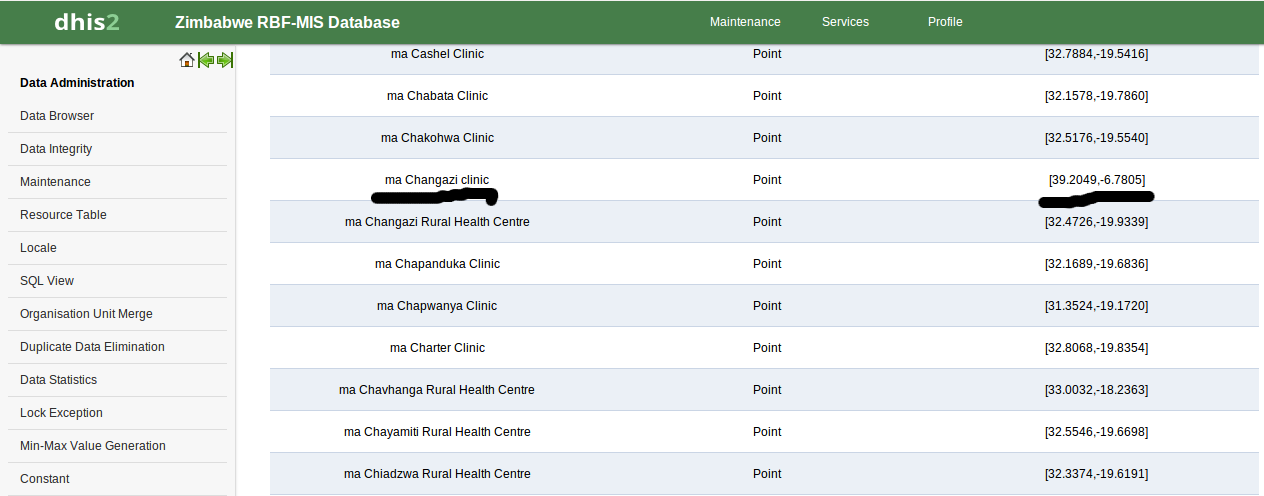Choose Locale in the sidebar
Screen dimensions: 1264x496
[38, 248]
